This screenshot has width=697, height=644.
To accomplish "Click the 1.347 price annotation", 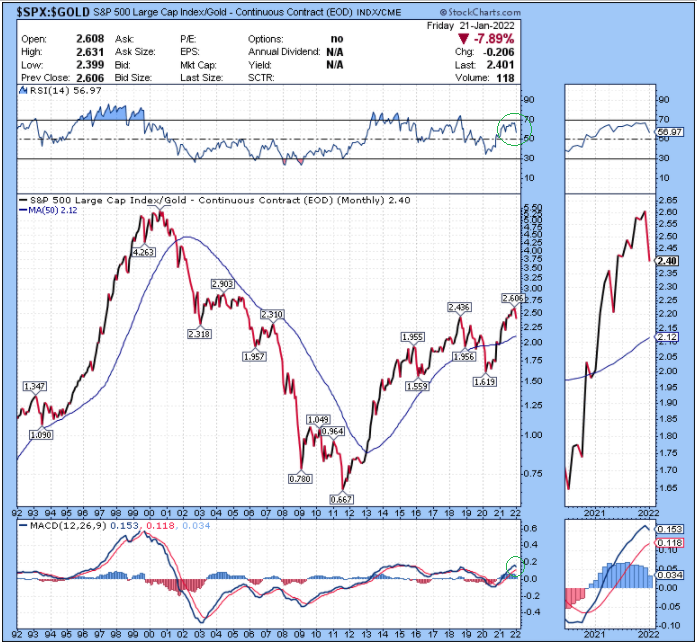I will (35, 386).
